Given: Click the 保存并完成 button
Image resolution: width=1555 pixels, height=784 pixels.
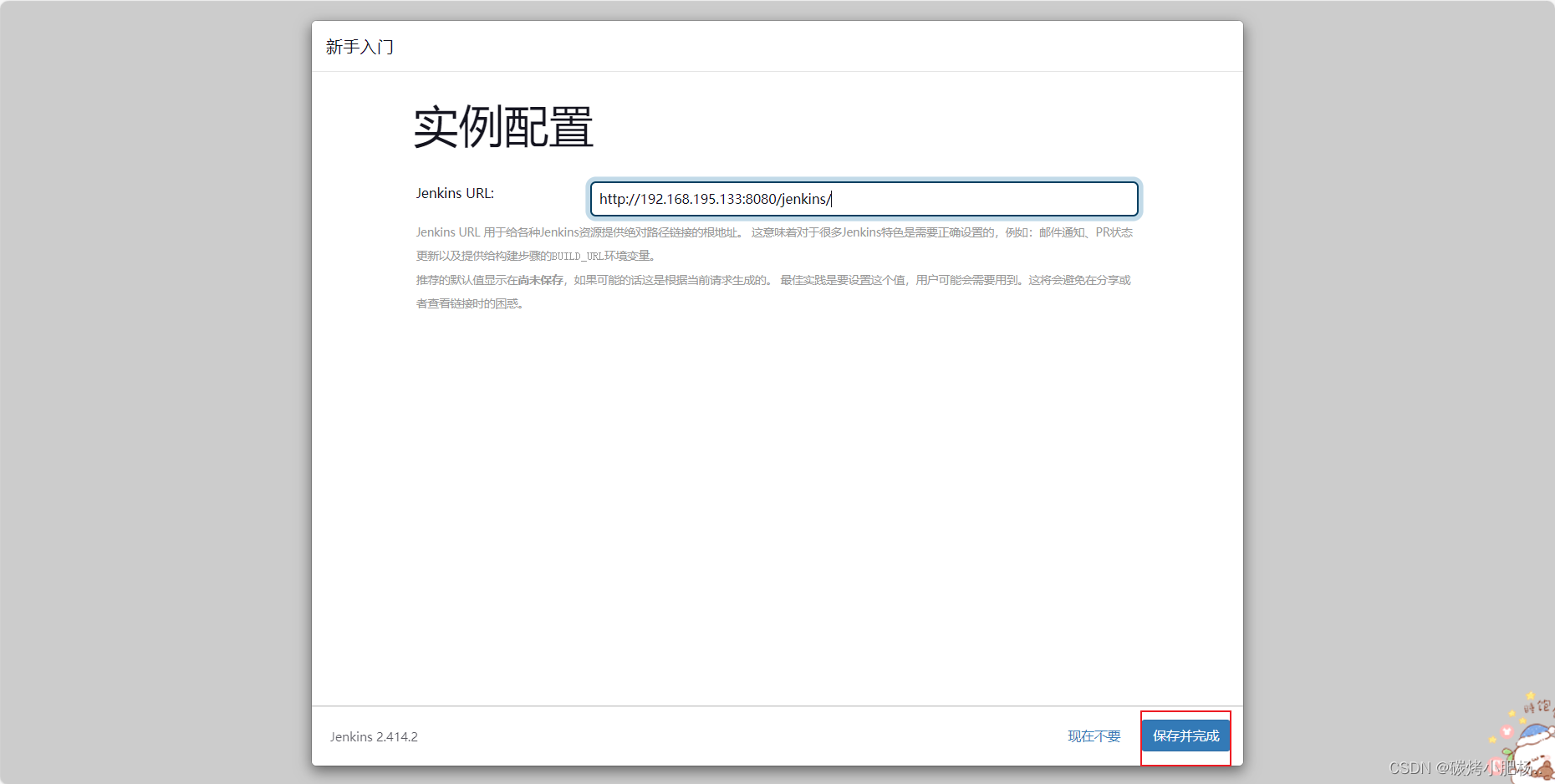Looking at the screenshot, I should point(1185,736).
